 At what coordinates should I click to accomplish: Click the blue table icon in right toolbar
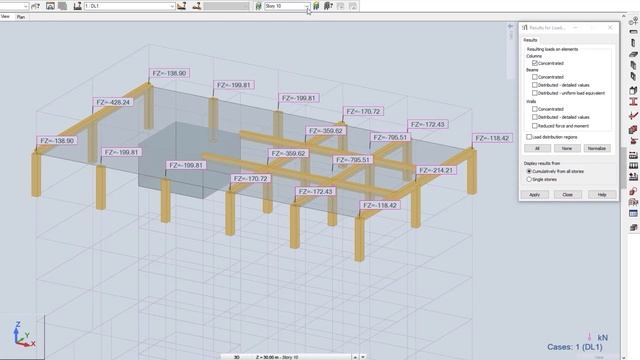tap(633, 213)
